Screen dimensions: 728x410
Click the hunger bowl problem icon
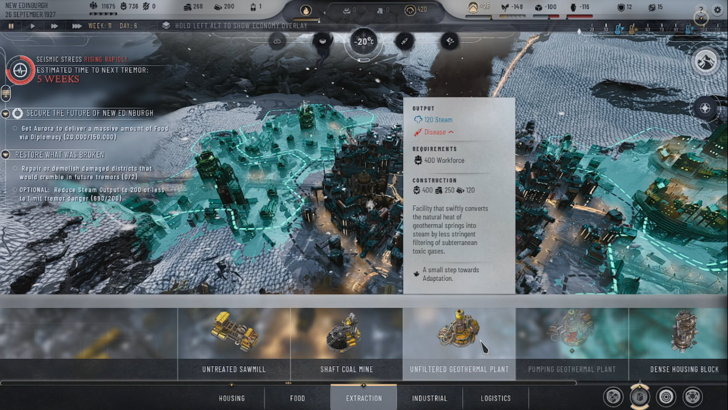coord(322,41)
